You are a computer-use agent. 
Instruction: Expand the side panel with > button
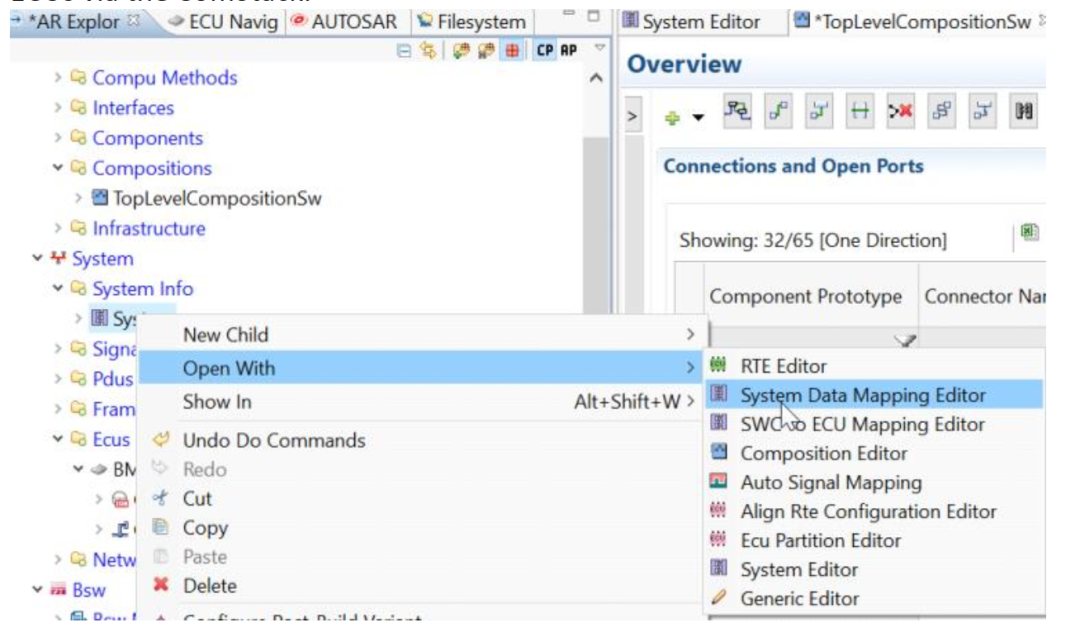point(632,116)
